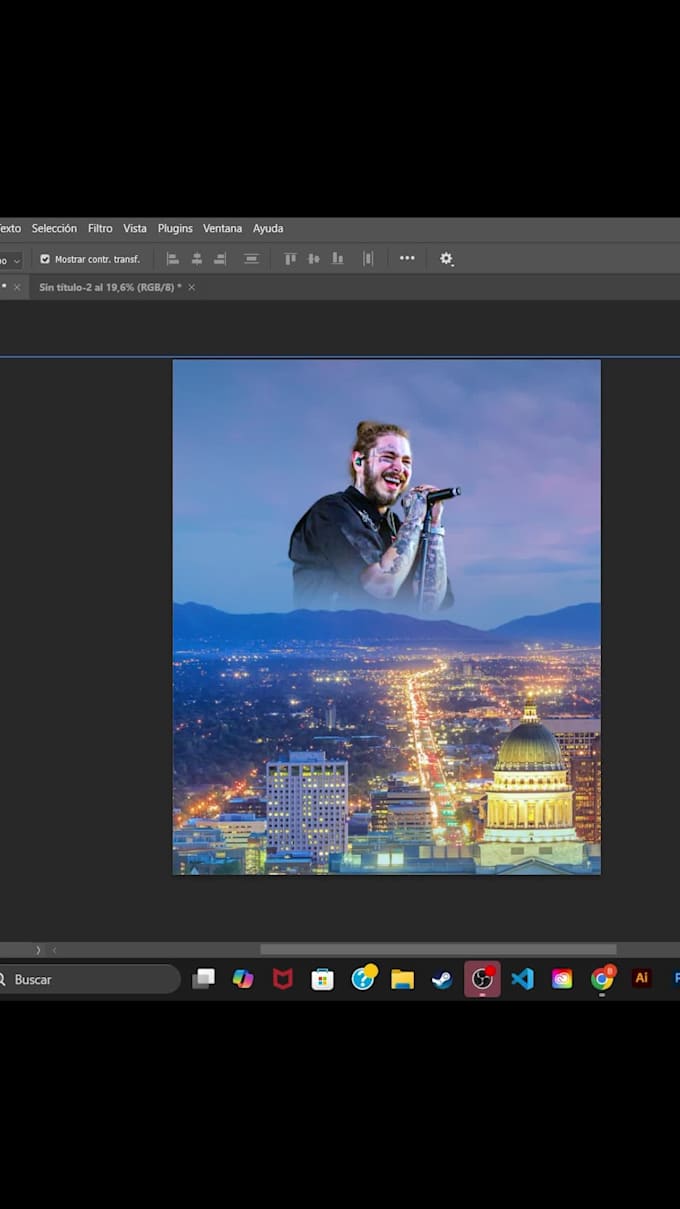Open the blue round app with yellow badge
680x1209 pixels.
[363, 978]
